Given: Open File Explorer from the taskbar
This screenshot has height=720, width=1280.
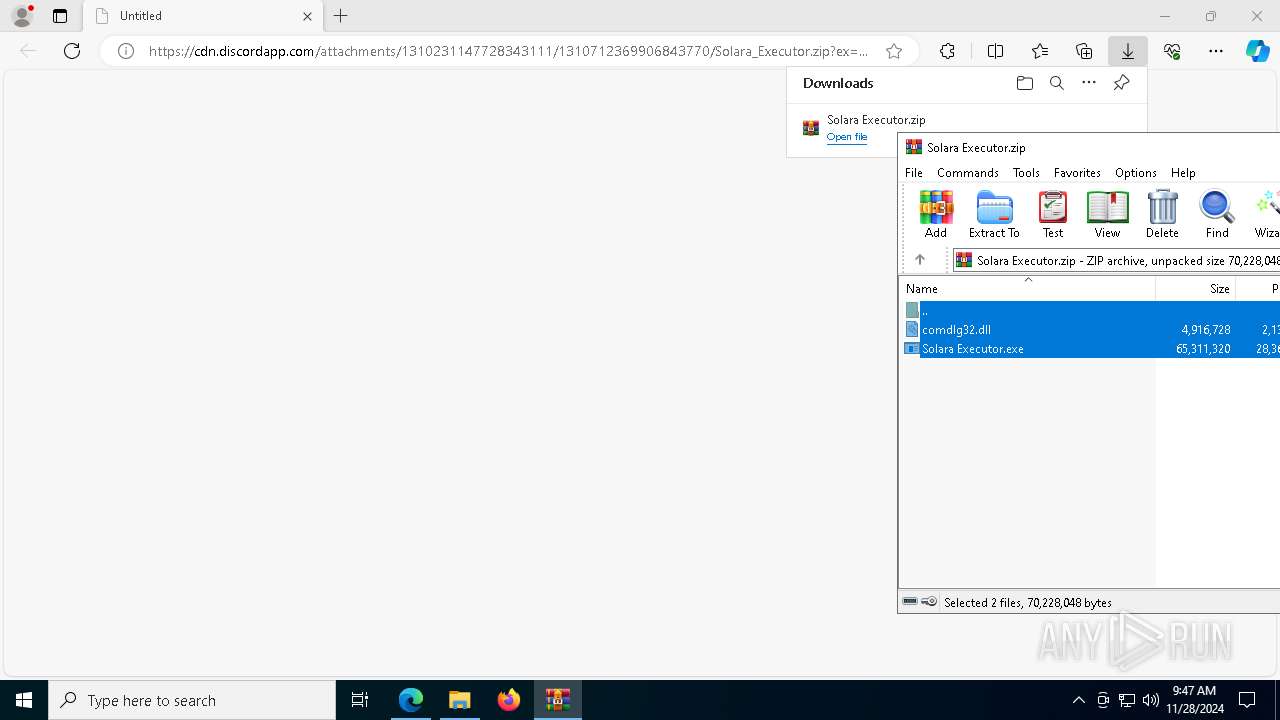Looking at the screenshot, I should (460, 700).
